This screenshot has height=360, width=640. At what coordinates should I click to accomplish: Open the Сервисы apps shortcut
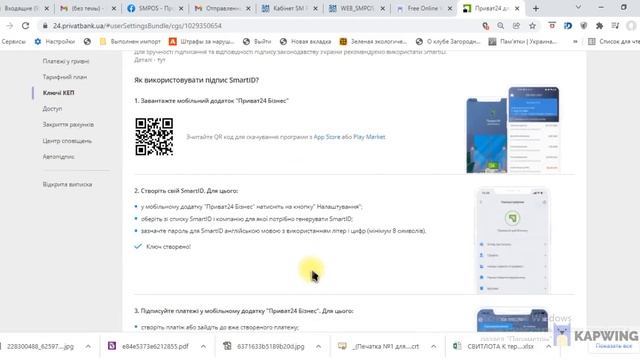click(x=13, y=42)
